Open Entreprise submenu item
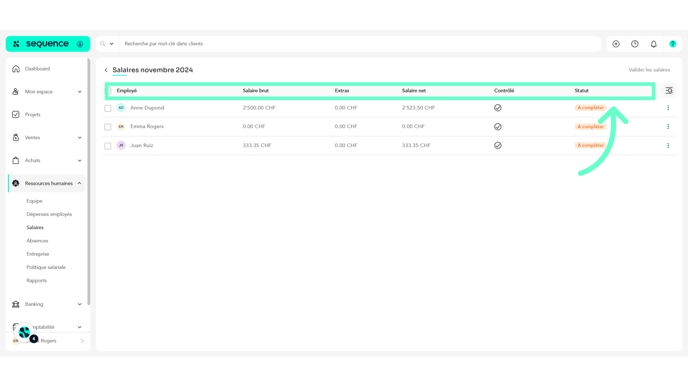This screenshot has width=688, height=387. 38,254
